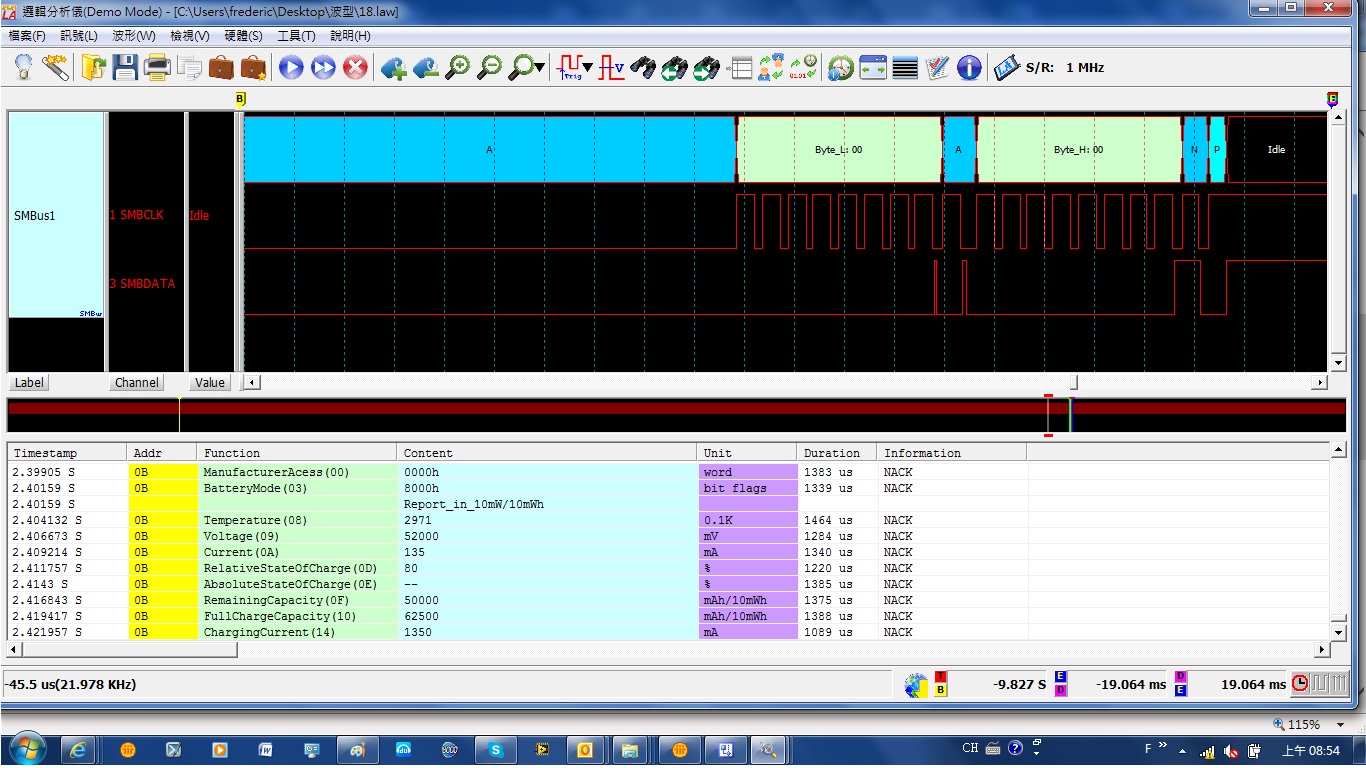Viewport: 1366px width, 768px height.
Task: Open find with the plain binoculars icon
Action: click(643, 67)
